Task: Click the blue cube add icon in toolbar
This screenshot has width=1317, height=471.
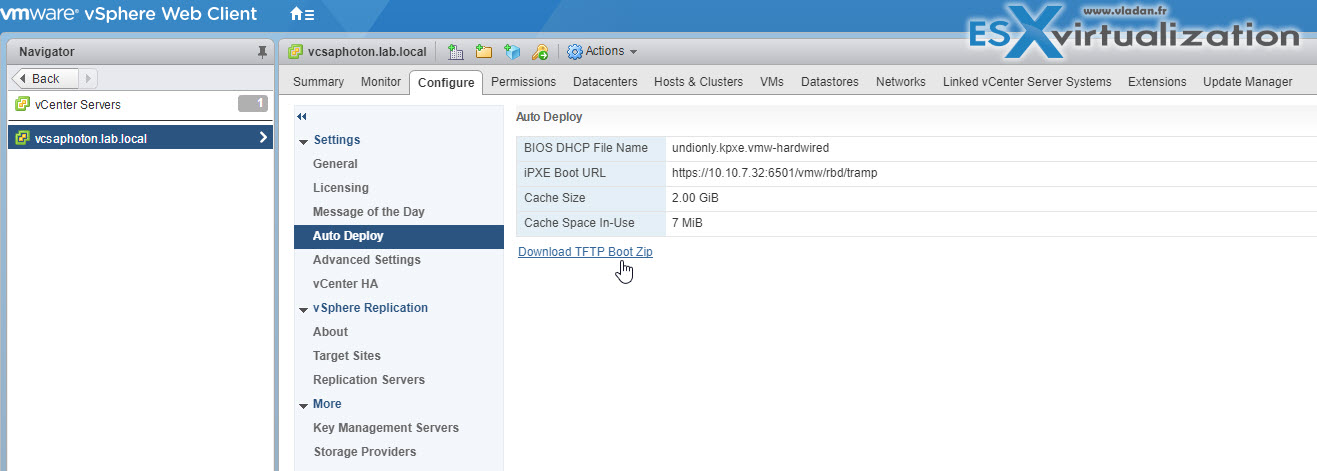Action: point(512,52)
